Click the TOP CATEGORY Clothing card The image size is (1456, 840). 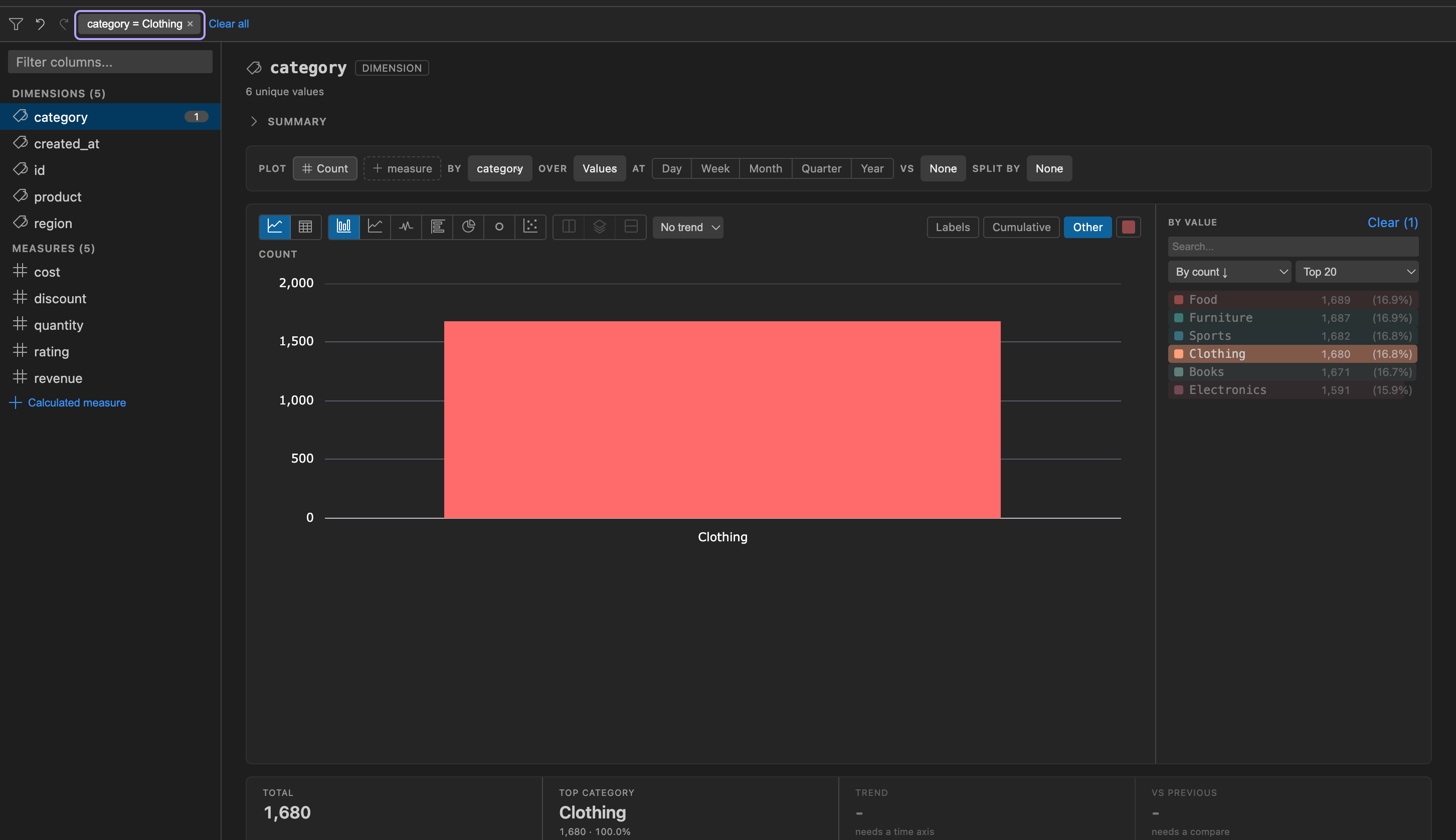pos(690,809)
